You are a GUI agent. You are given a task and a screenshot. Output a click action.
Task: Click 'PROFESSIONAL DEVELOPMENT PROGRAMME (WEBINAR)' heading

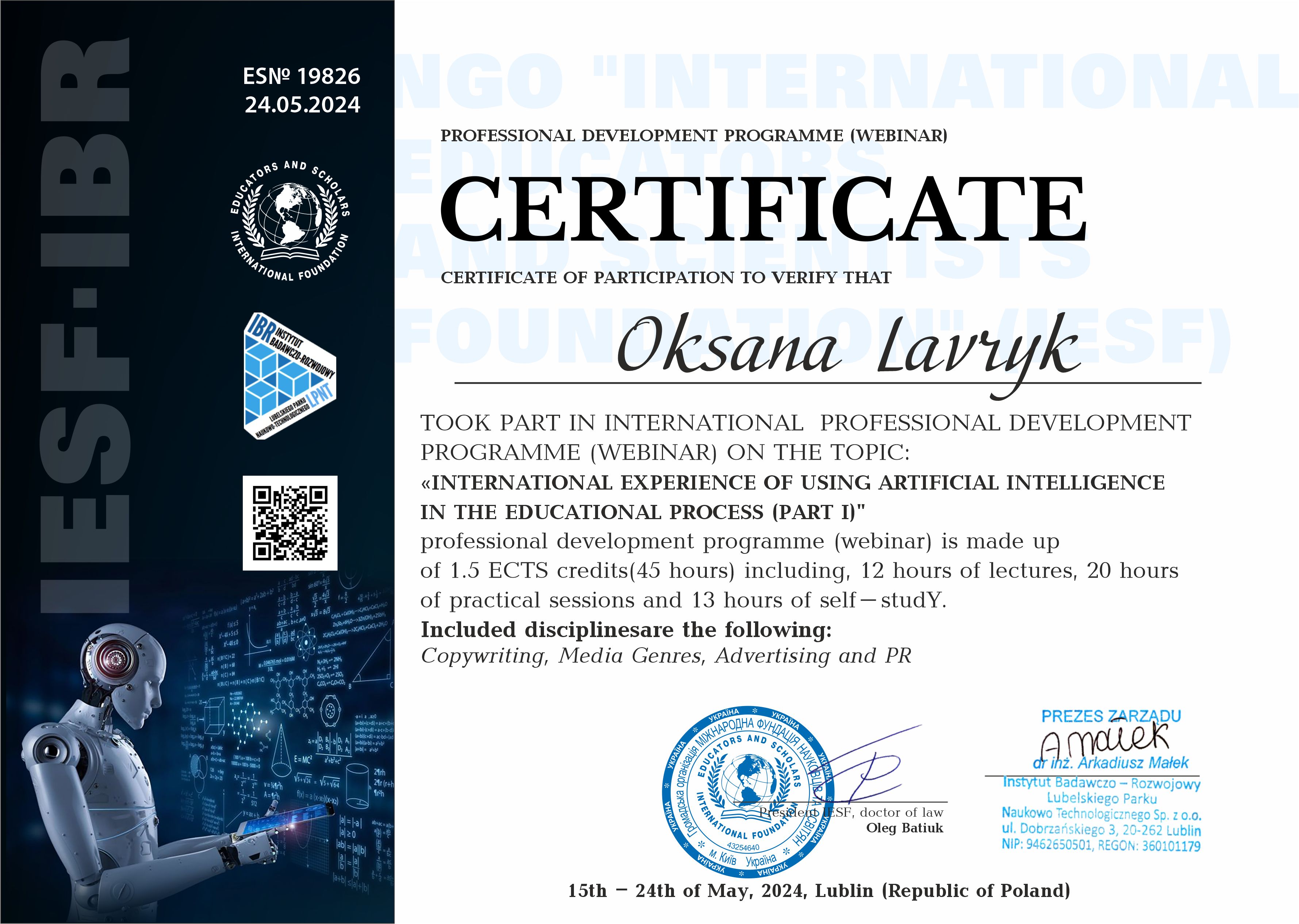point(694,135)
